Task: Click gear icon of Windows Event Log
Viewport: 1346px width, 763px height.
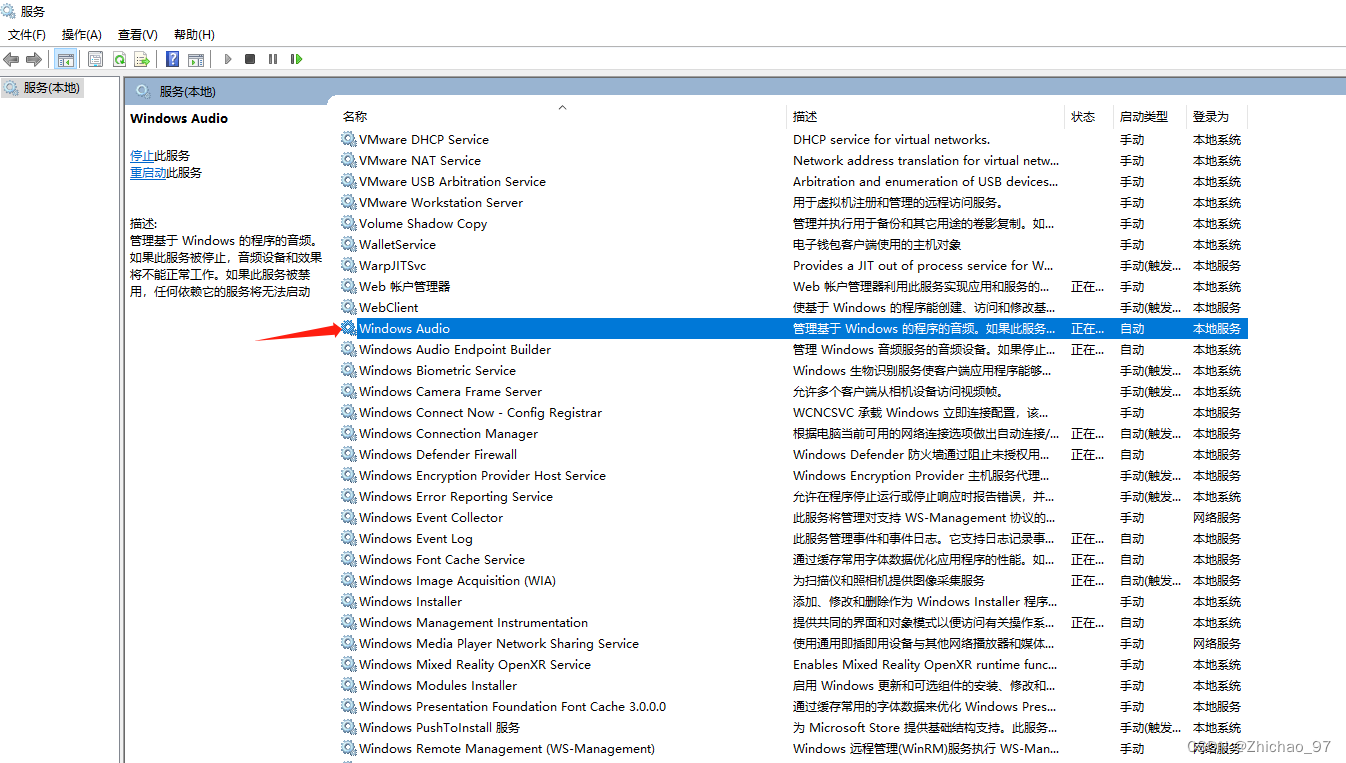Action: (x=348, y=538)
